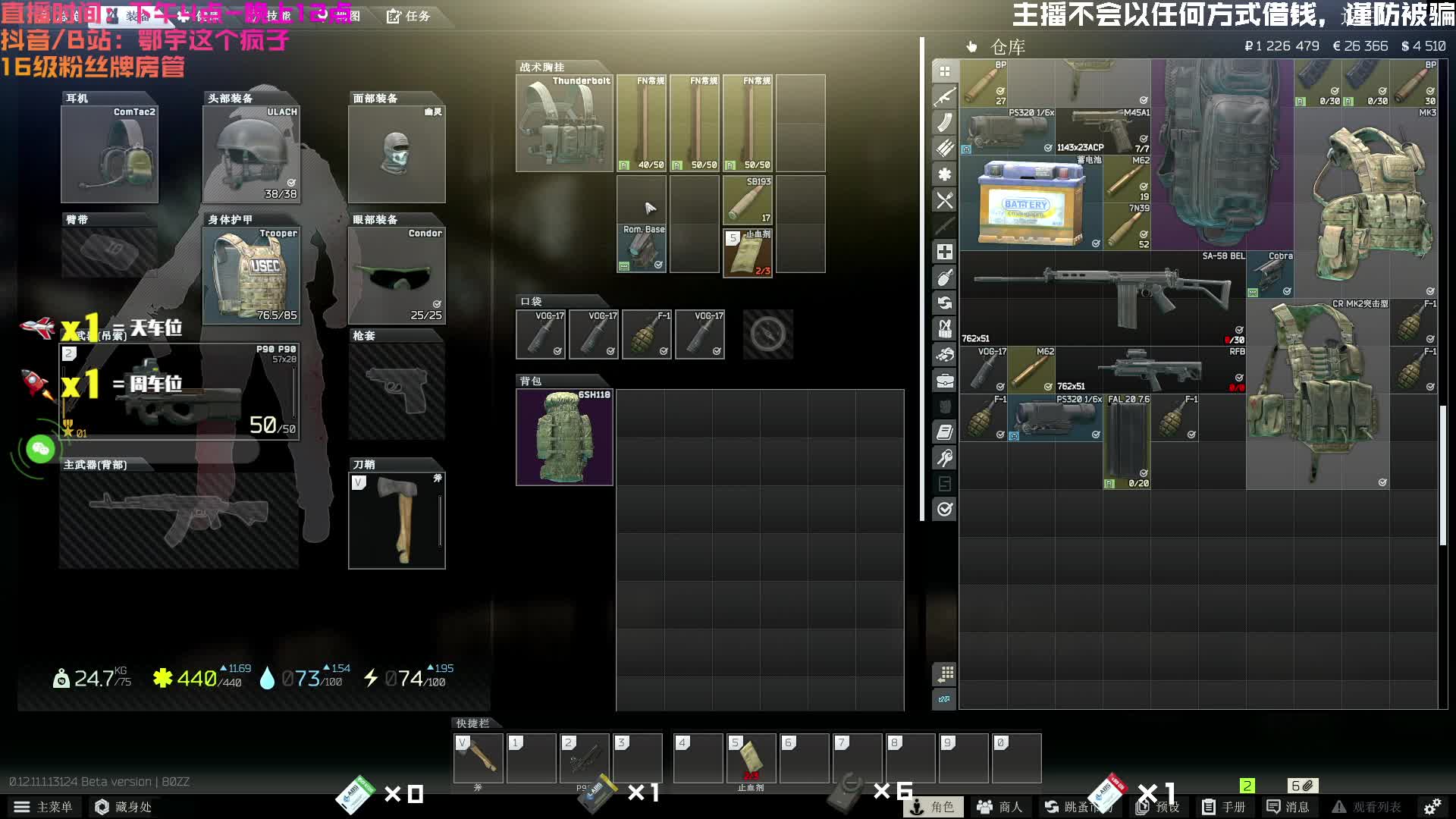The height and width of the screenshot is (819, 1456).
Task: Open the settings gears icon
Action: click(x=1432, y=807)
